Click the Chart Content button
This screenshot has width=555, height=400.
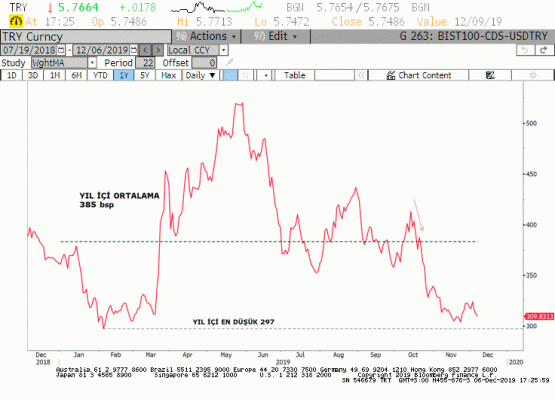click(x=419, y=75)
